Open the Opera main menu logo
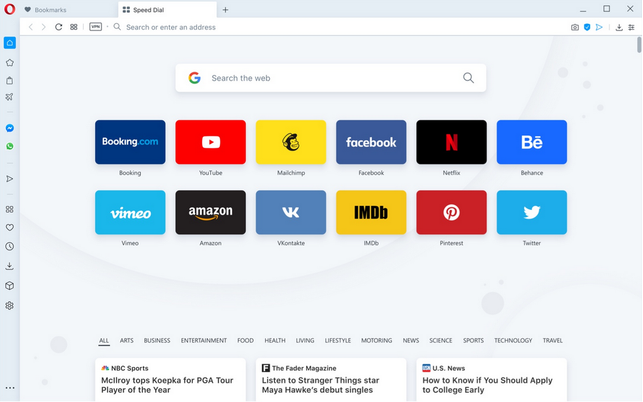Image resolution: width=643 pixels, height=402 pixels. pos(9,9)
